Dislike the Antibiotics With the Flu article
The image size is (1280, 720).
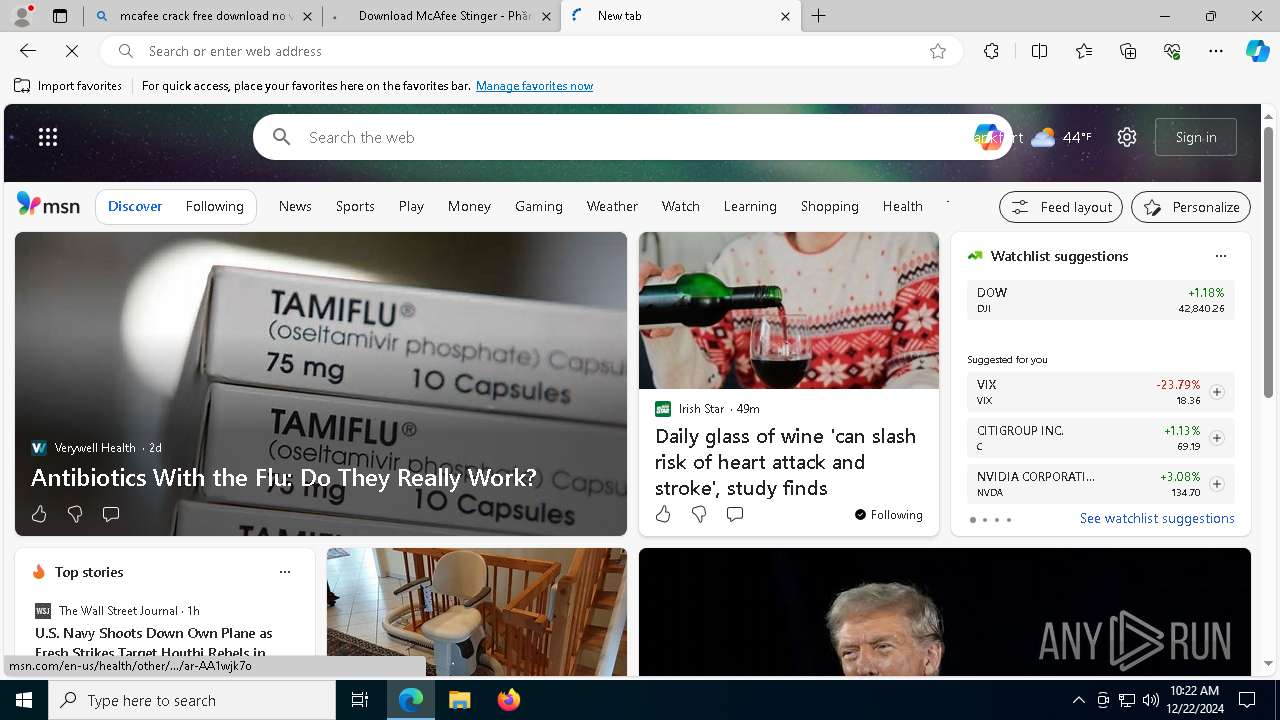(x=75, y=514)
